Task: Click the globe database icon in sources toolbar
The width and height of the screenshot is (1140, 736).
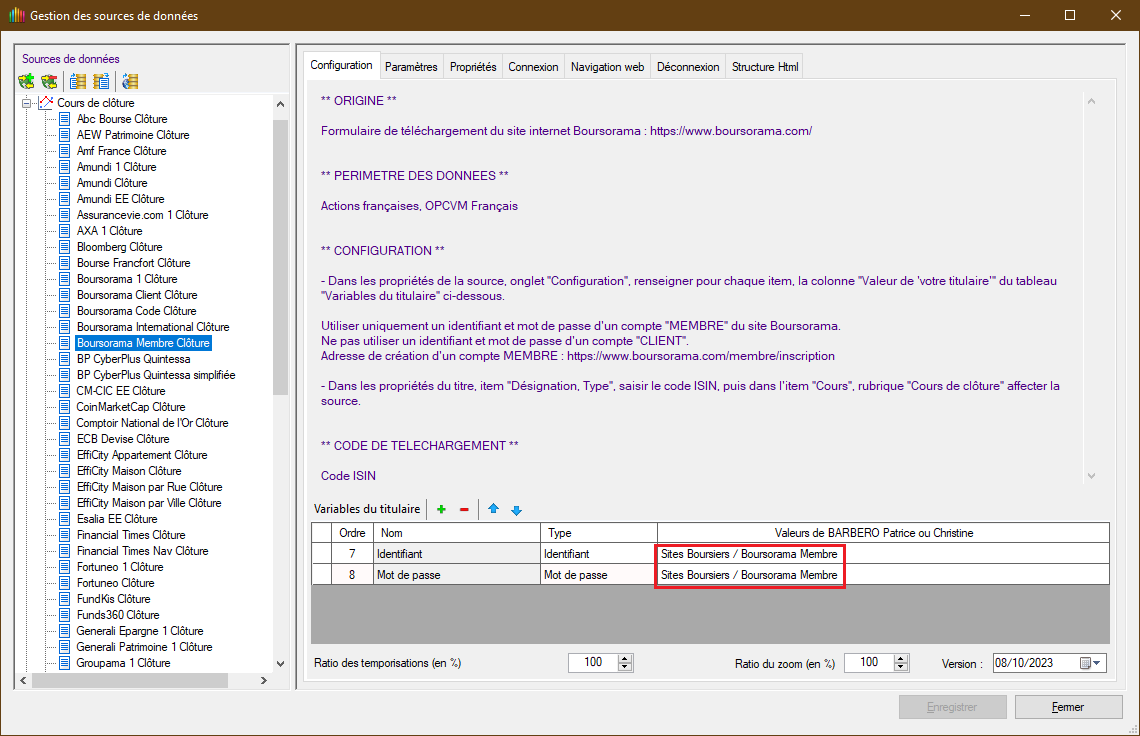Action: pyautogui.click(x=130, y=82)
